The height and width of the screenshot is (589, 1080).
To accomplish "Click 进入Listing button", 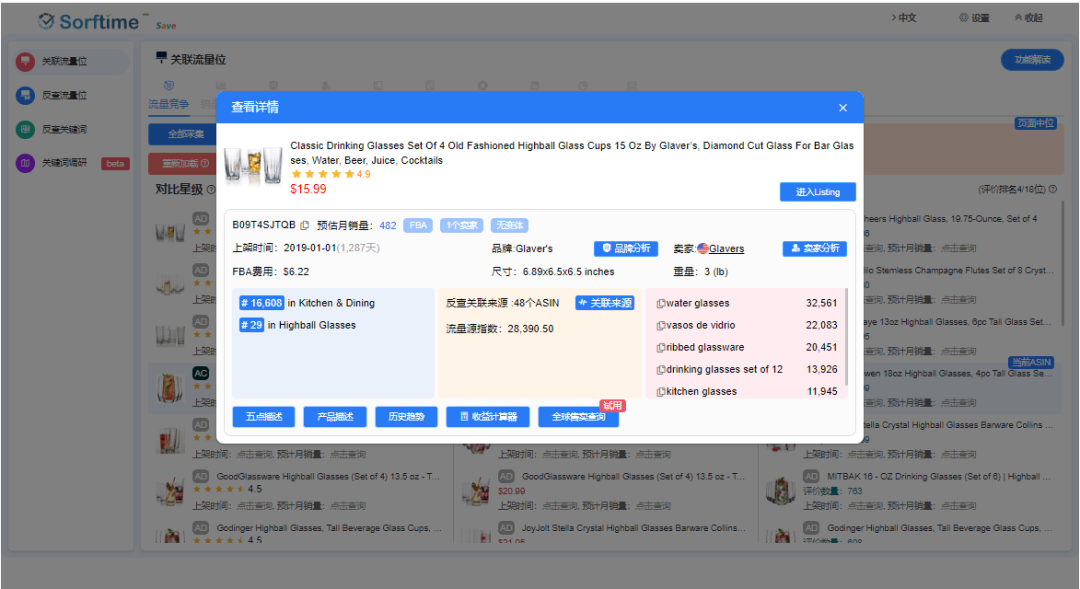I will [x=818, y=192].
